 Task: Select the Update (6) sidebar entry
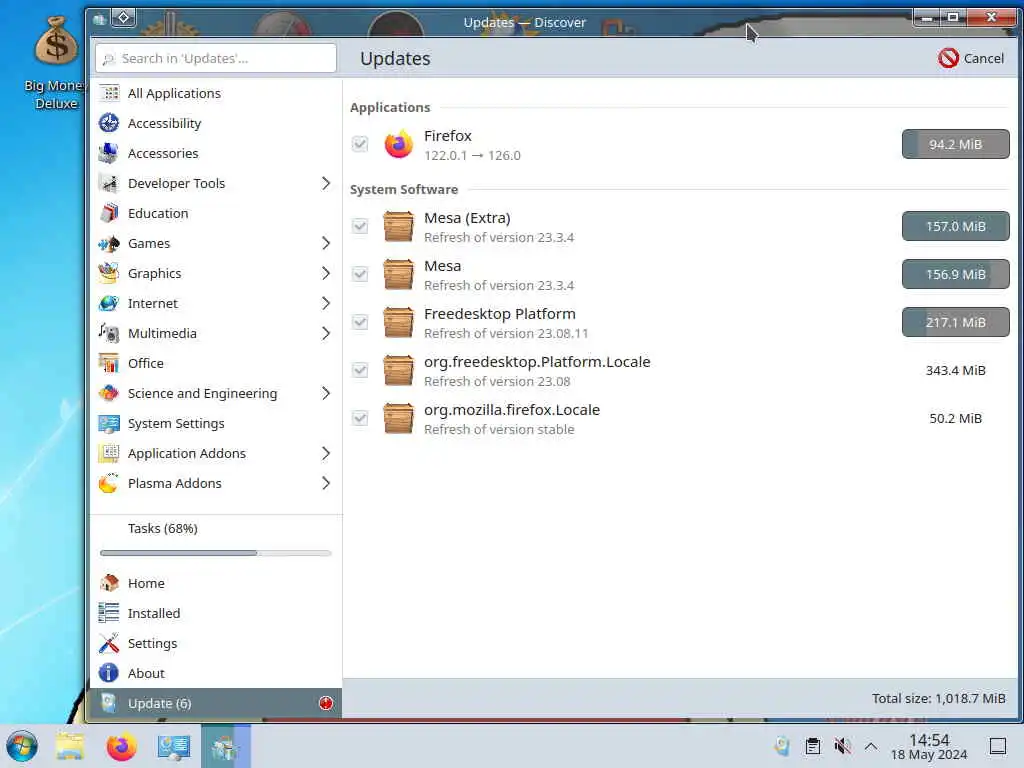(216, 703)
